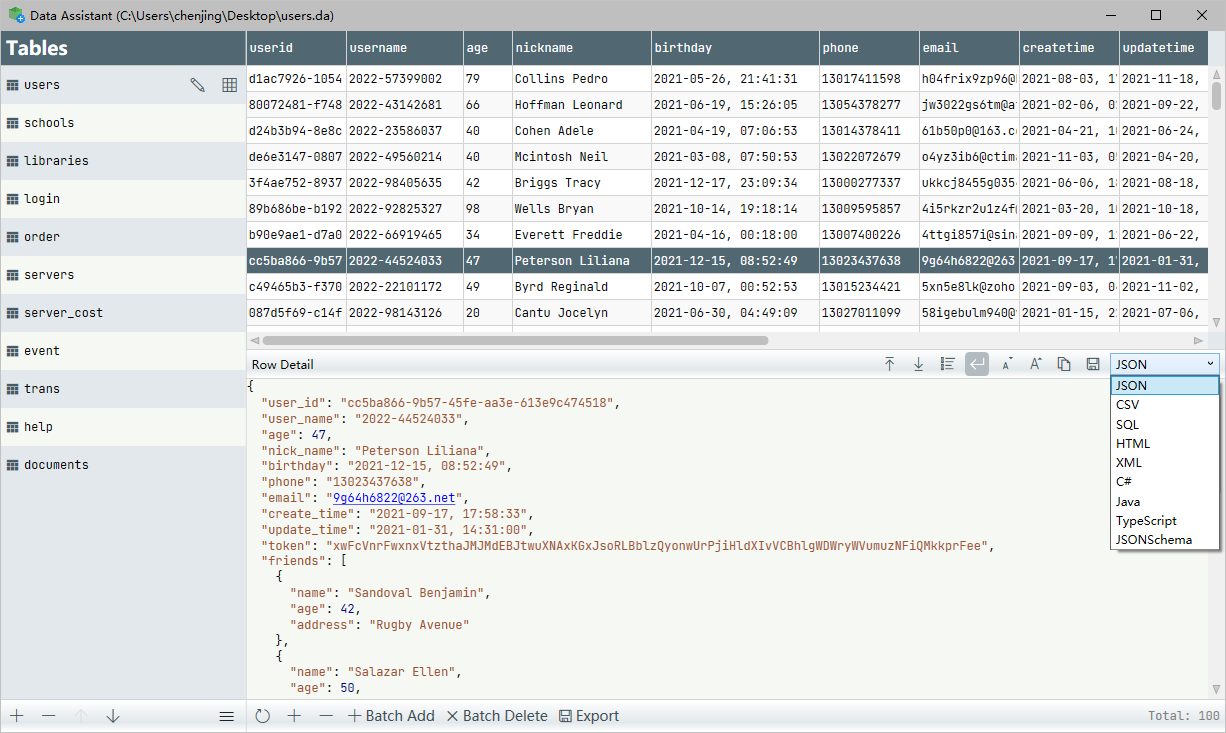Screen dimensions: 1226x733
Task: Collapse the JSON format dropdown
Action: (1165, 364)
